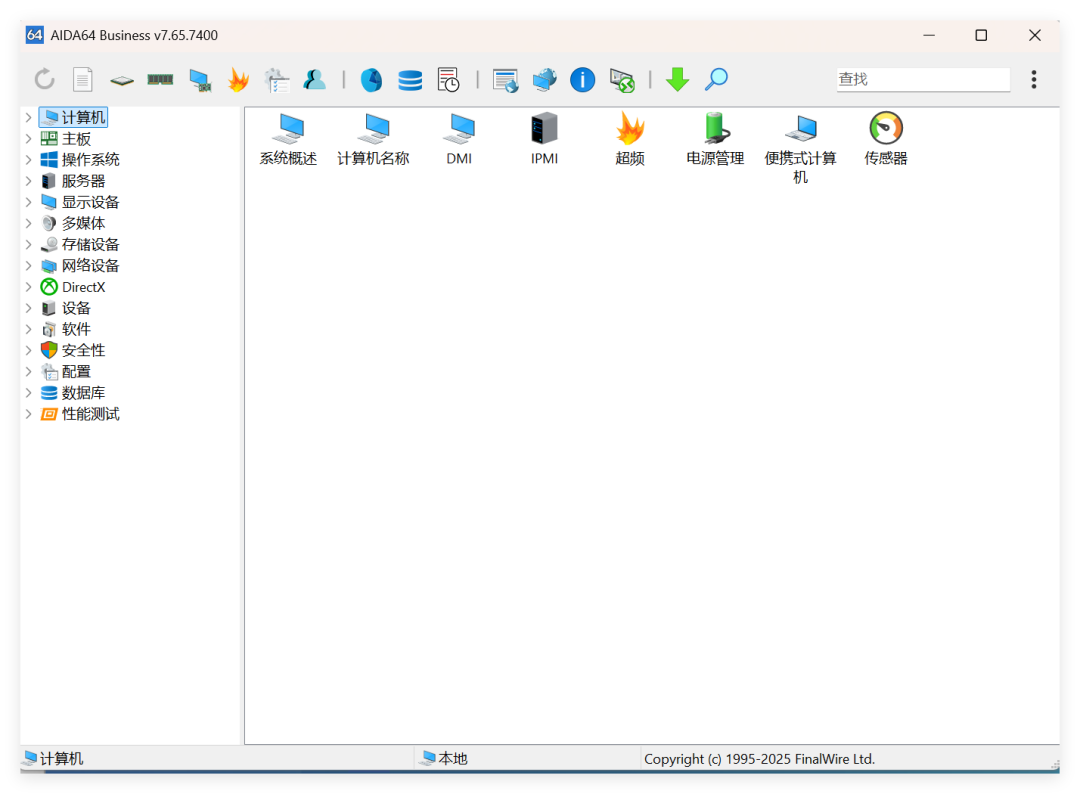Click the monitor with network card icon
Image resolution: width=1080 pixels, height=794 pixels.
point(200,80)
